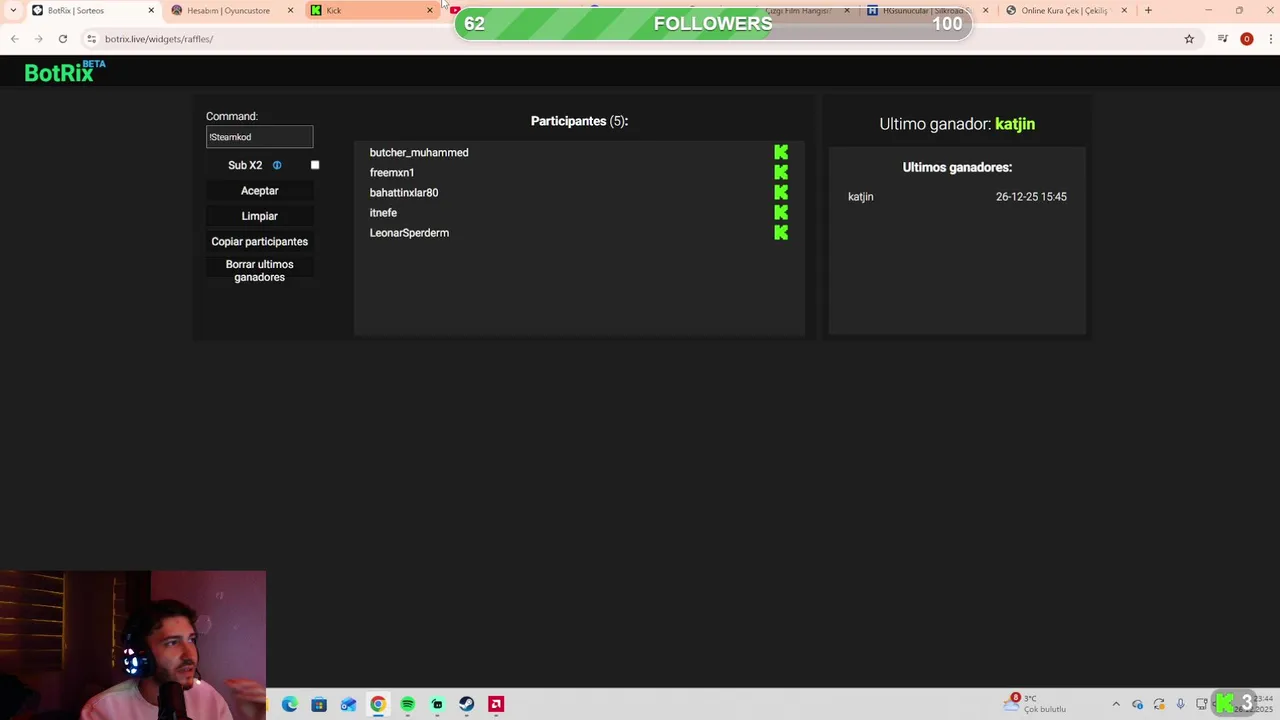Open Microsoft Edge from the taskbar

(x=289, y=704)
